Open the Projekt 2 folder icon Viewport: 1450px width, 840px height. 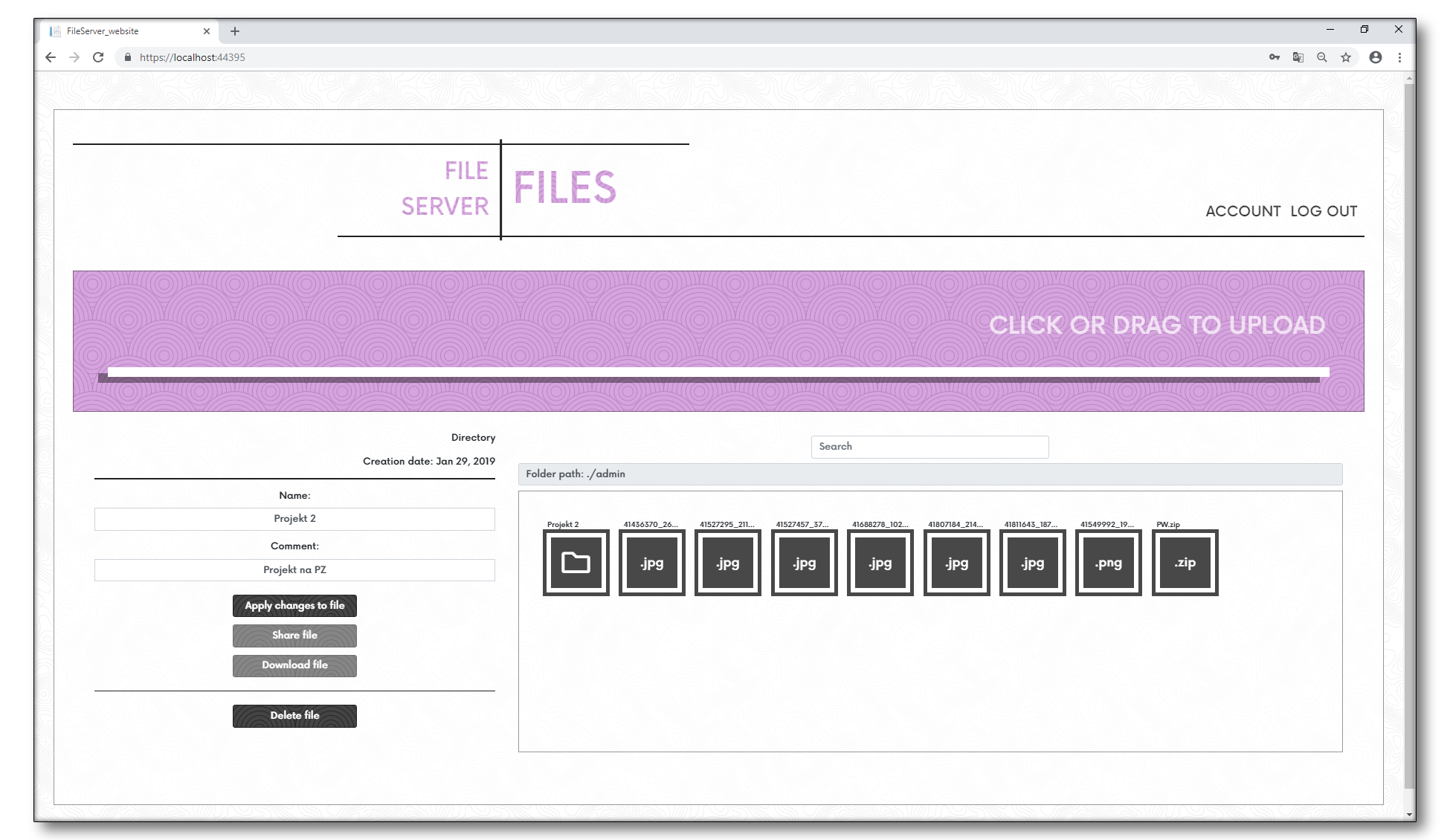pos(576,563)
